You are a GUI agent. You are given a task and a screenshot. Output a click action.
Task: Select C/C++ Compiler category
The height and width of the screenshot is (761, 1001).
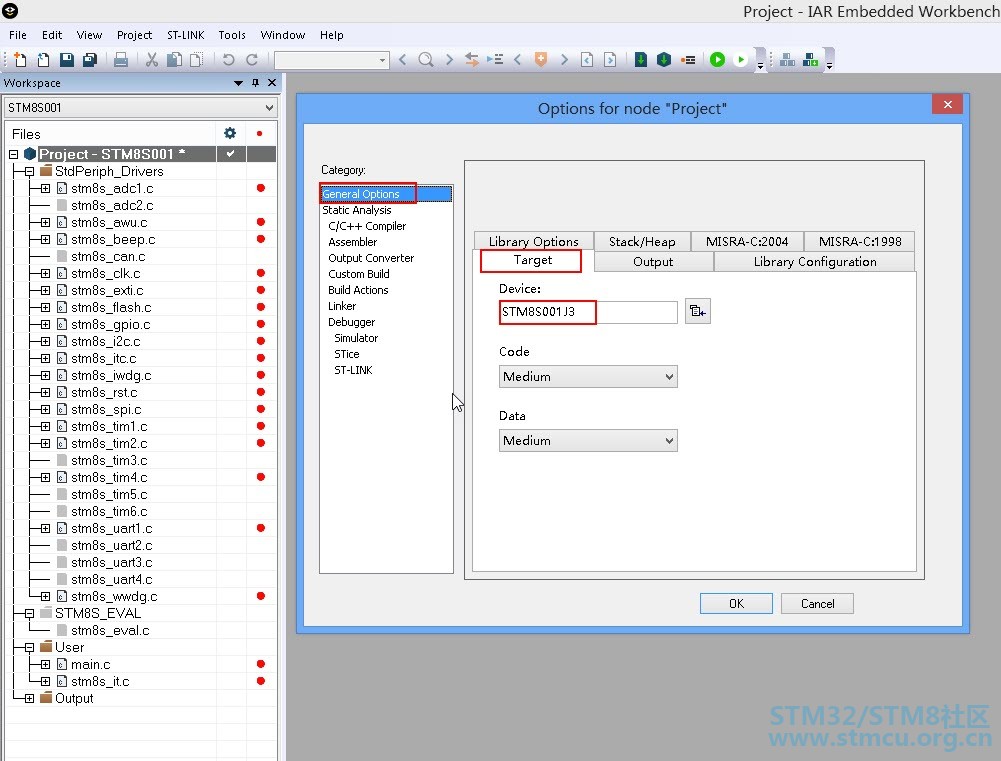367,226
